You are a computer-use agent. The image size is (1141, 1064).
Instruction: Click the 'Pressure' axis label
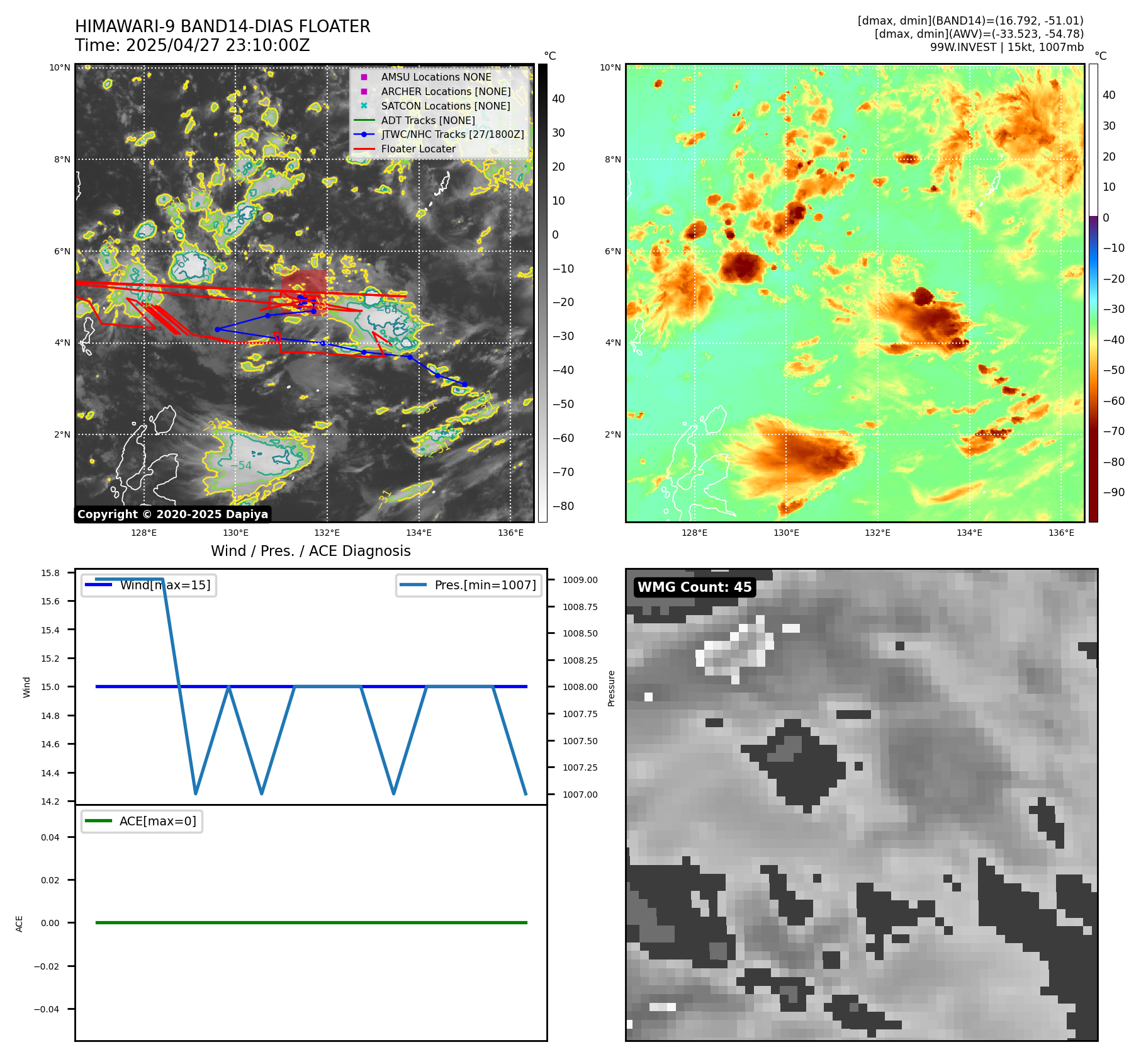[611, 688]
